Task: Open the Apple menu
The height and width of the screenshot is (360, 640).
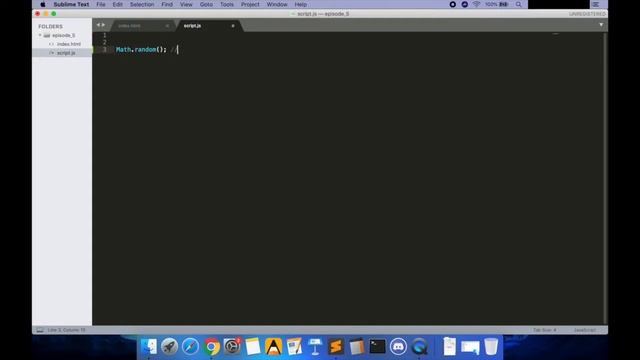Action: pyautogui.click(x=42, y=4)
